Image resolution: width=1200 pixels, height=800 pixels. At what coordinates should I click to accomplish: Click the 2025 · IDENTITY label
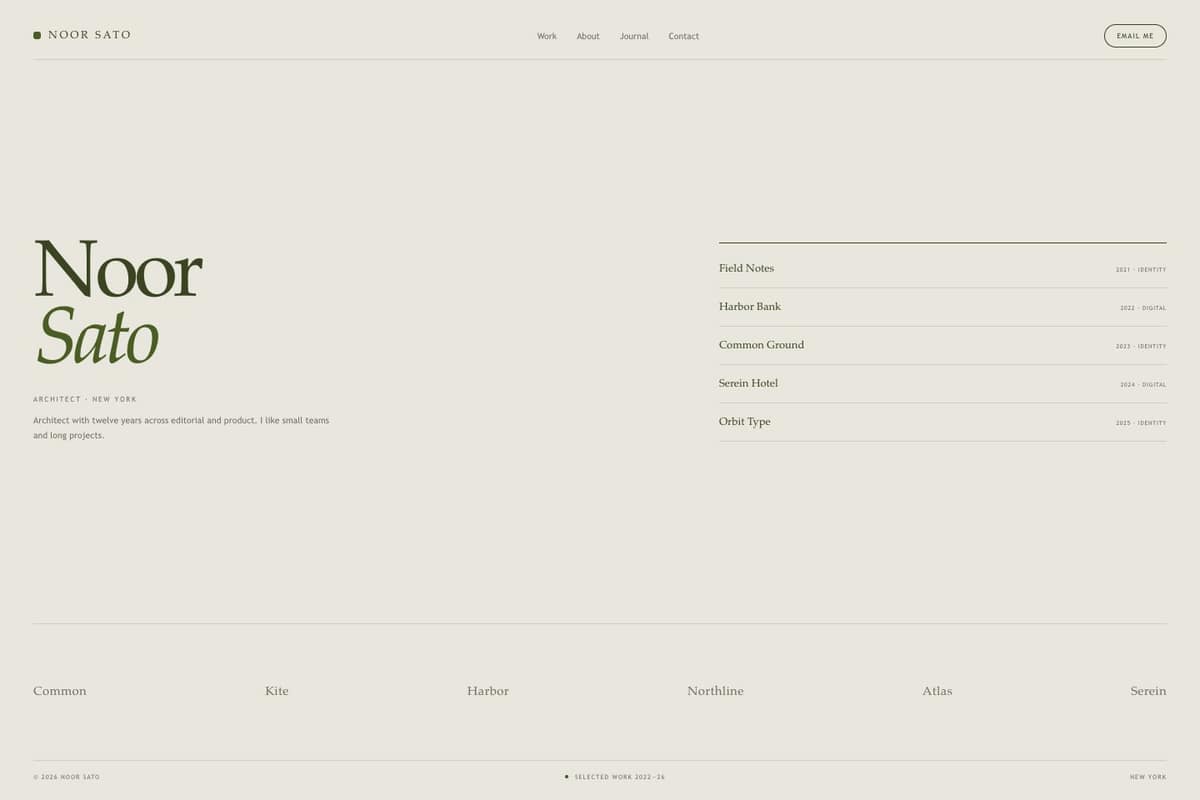click(1141, 423)
